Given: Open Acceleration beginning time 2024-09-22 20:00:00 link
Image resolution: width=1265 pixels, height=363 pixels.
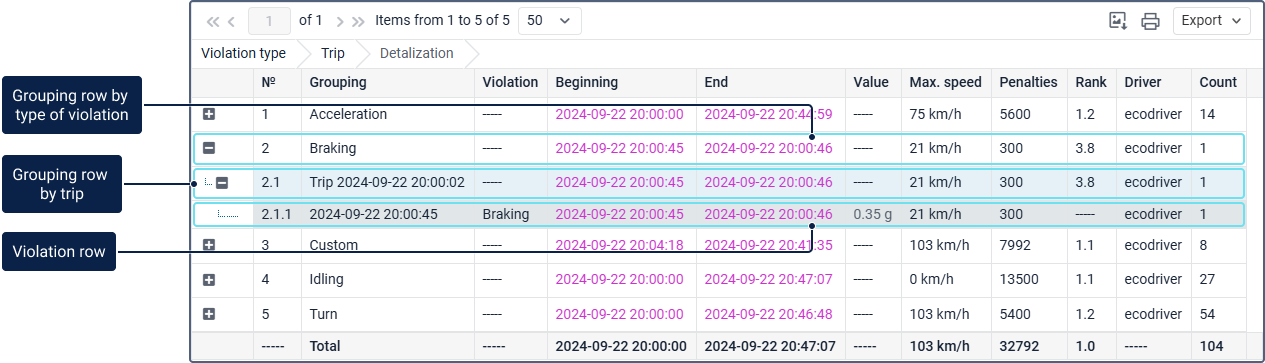Looking at the screenshot, I should [619, 114].
